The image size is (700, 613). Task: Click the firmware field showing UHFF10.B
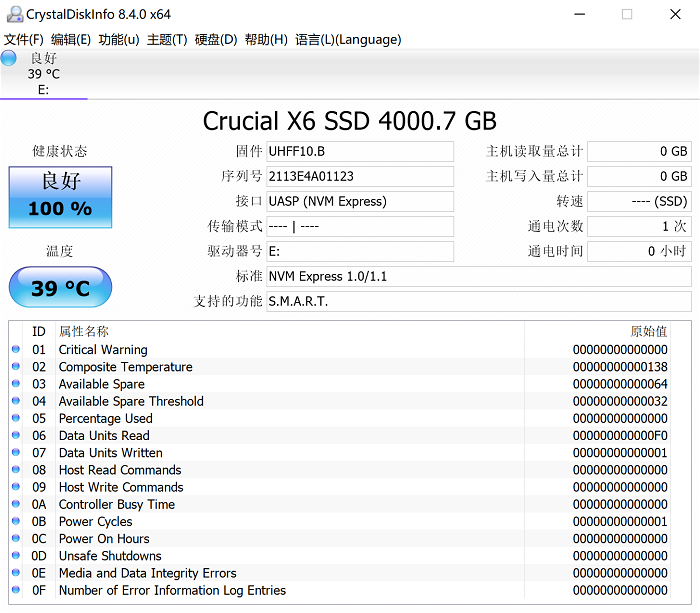[x=360, y=152]
